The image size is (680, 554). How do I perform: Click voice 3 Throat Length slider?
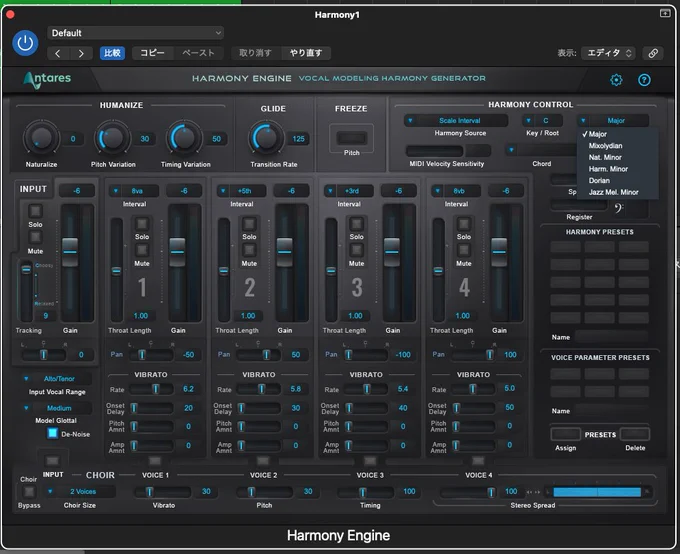click(x=331, y=270)
